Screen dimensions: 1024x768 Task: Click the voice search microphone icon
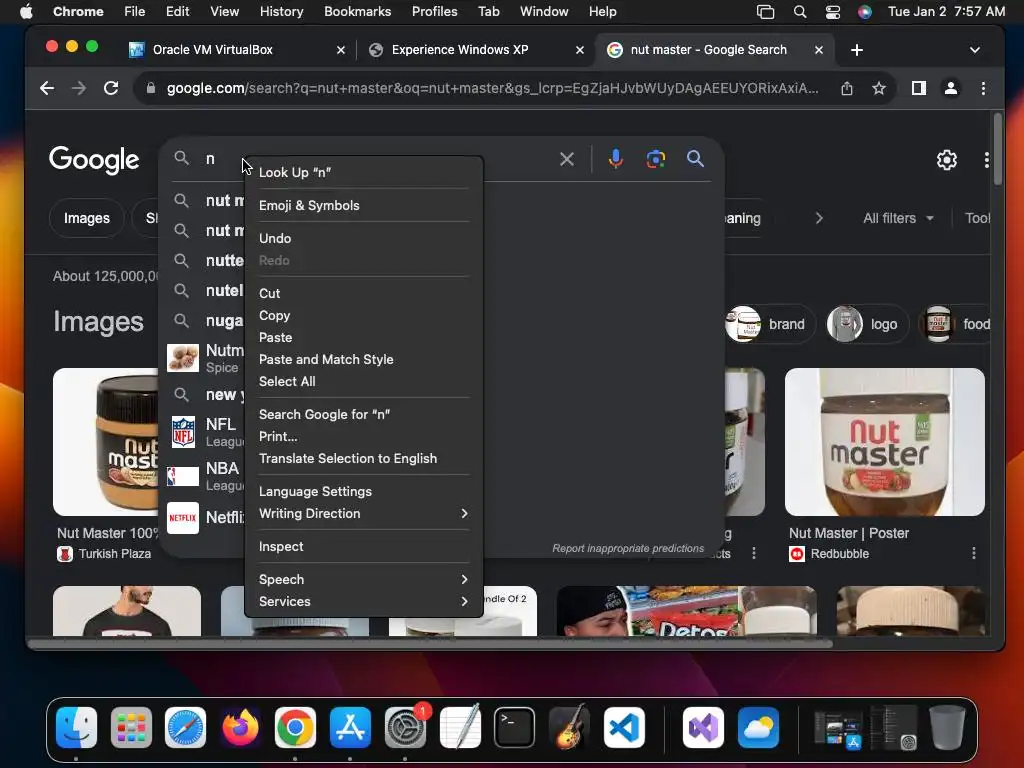point(615,159)
